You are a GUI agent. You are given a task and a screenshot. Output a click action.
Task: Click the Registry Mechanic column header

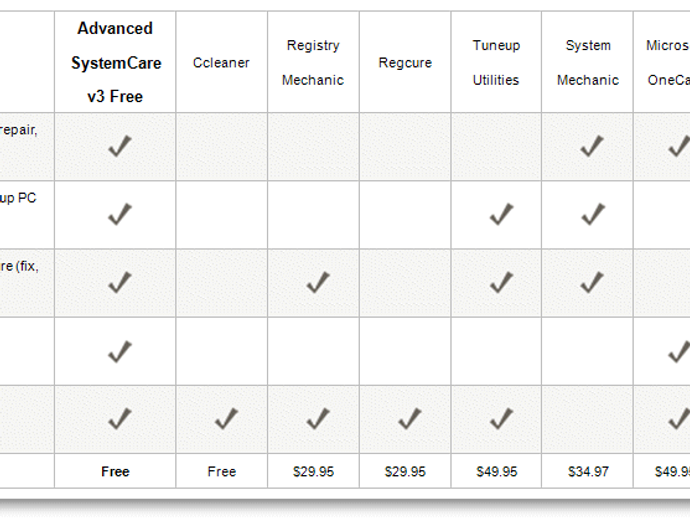click(x=313, y=63)
